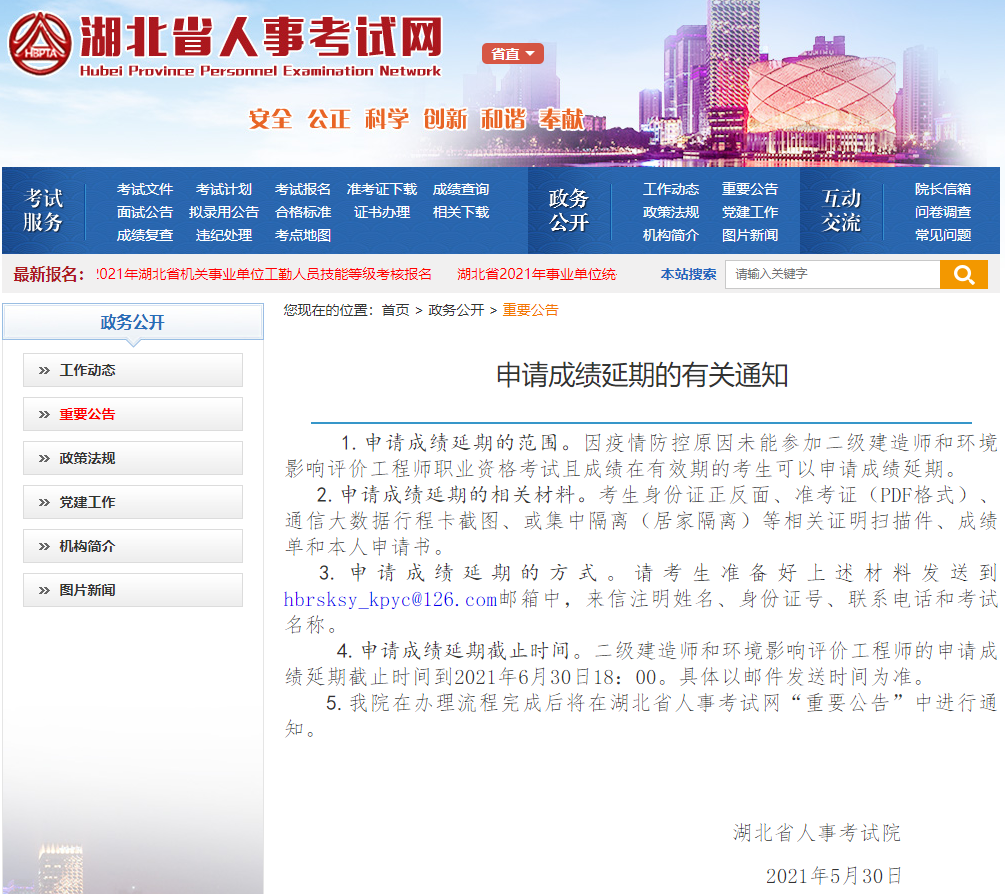Image resolution: width=1005 pixels, height=894 pixels.
Task: Open the 省直 region dropdown
Action: point(512,54)
